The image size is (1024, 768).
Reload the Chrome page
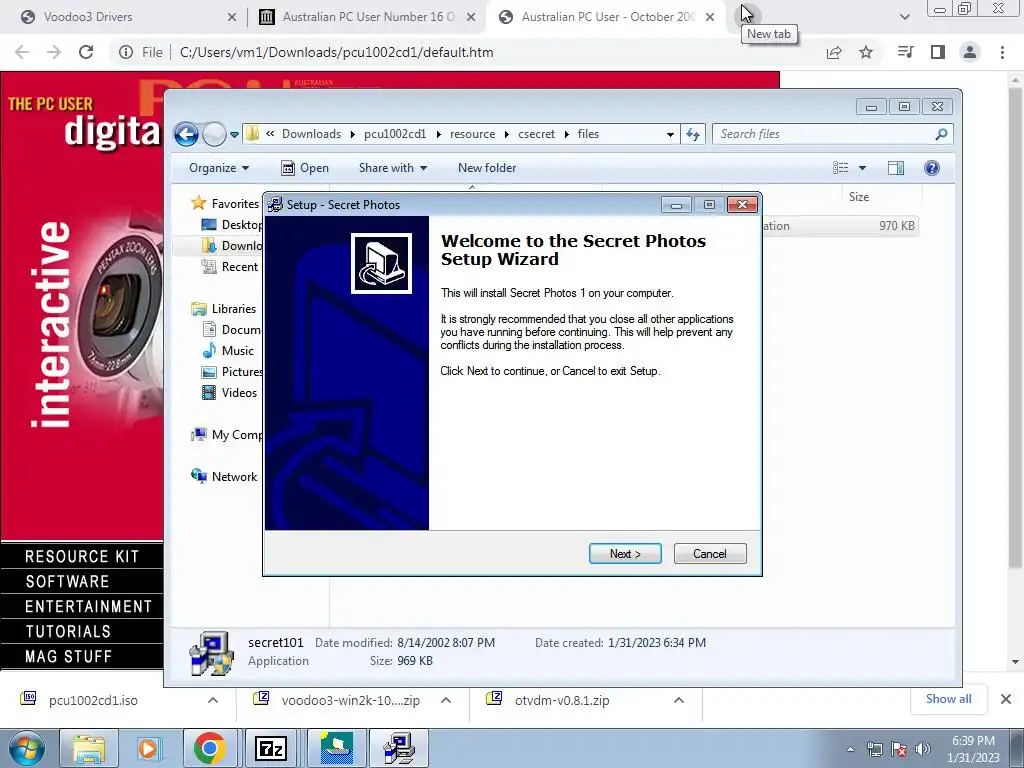(86, 52)
